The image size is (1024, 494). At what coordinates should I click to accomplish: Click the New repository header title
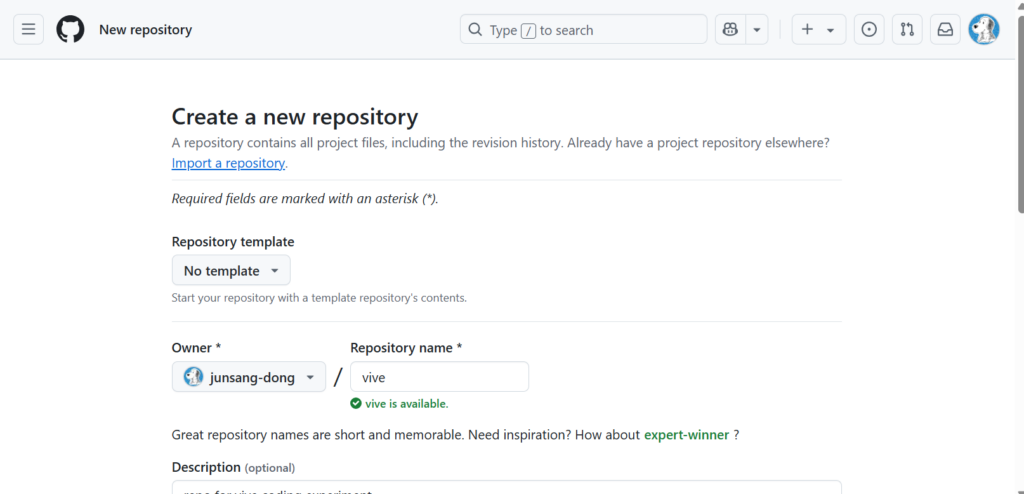click(146, 30)
